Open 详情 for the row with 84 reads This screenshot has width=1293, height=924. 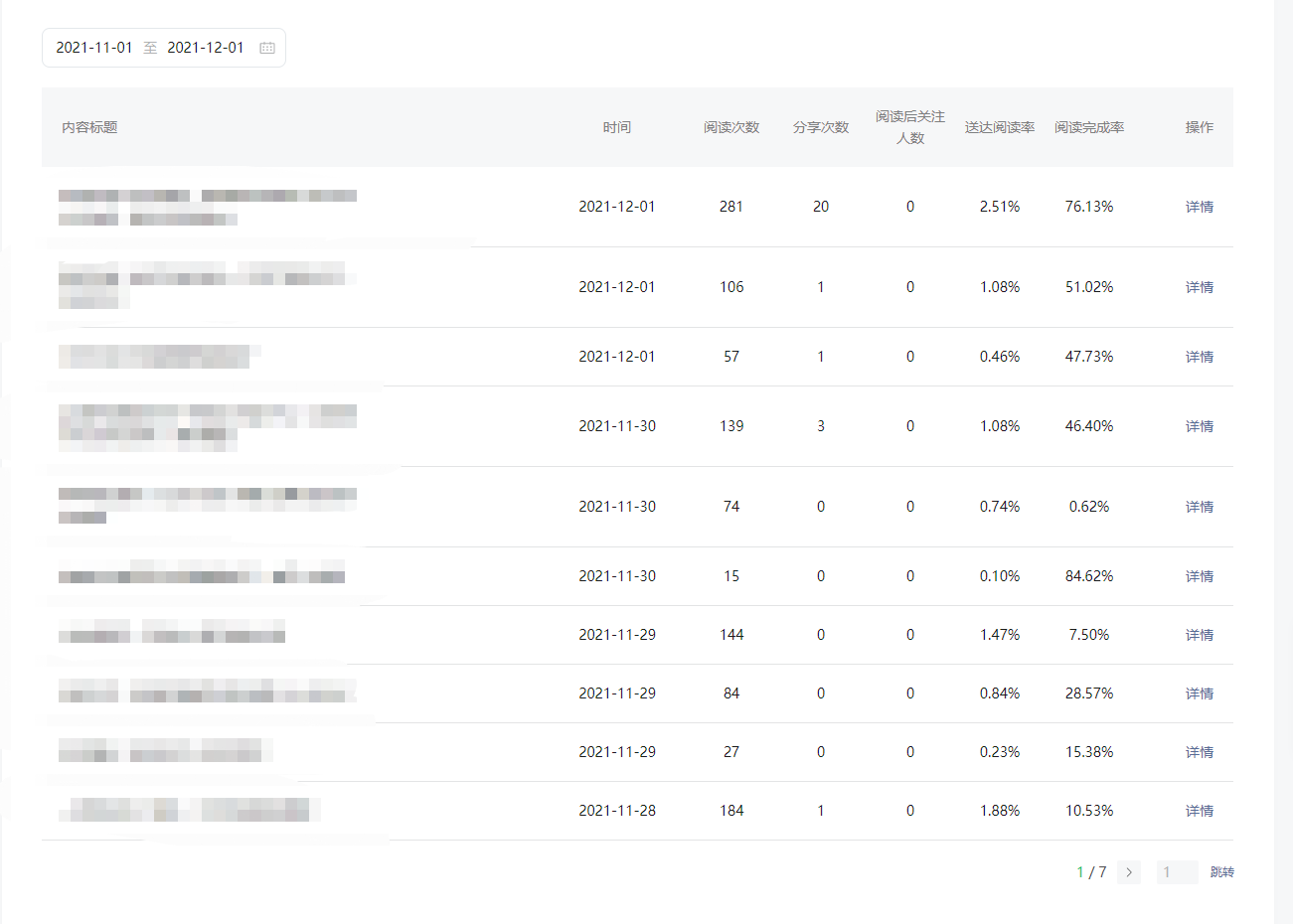[x=1200, y=693]
